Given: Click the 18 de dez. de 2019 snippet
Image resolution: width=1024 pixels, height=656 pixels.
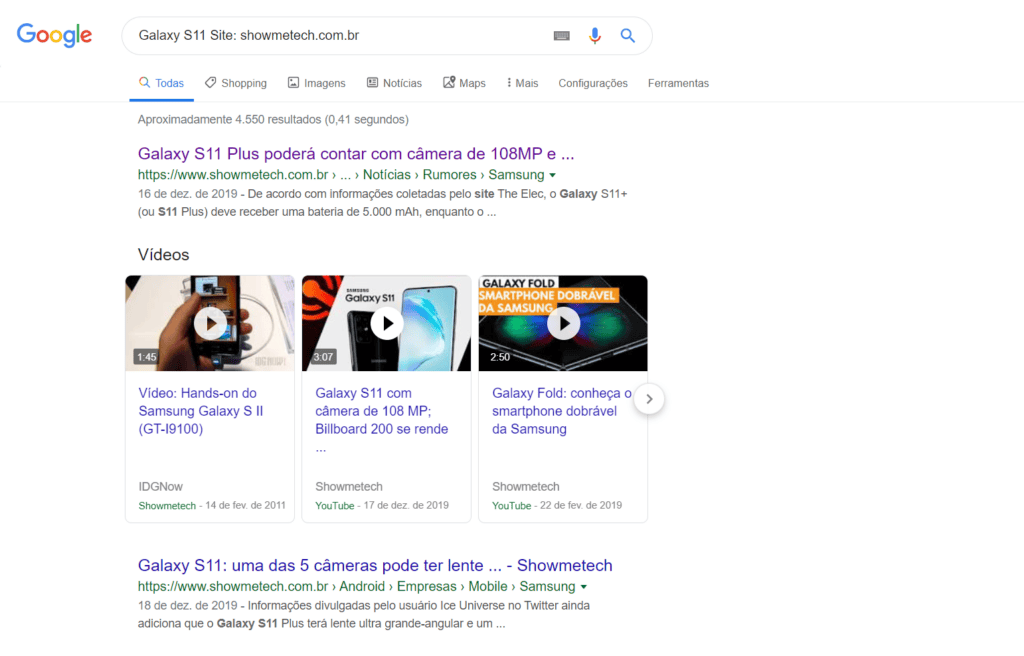Looking at the screenshot, I should (364, 614).
